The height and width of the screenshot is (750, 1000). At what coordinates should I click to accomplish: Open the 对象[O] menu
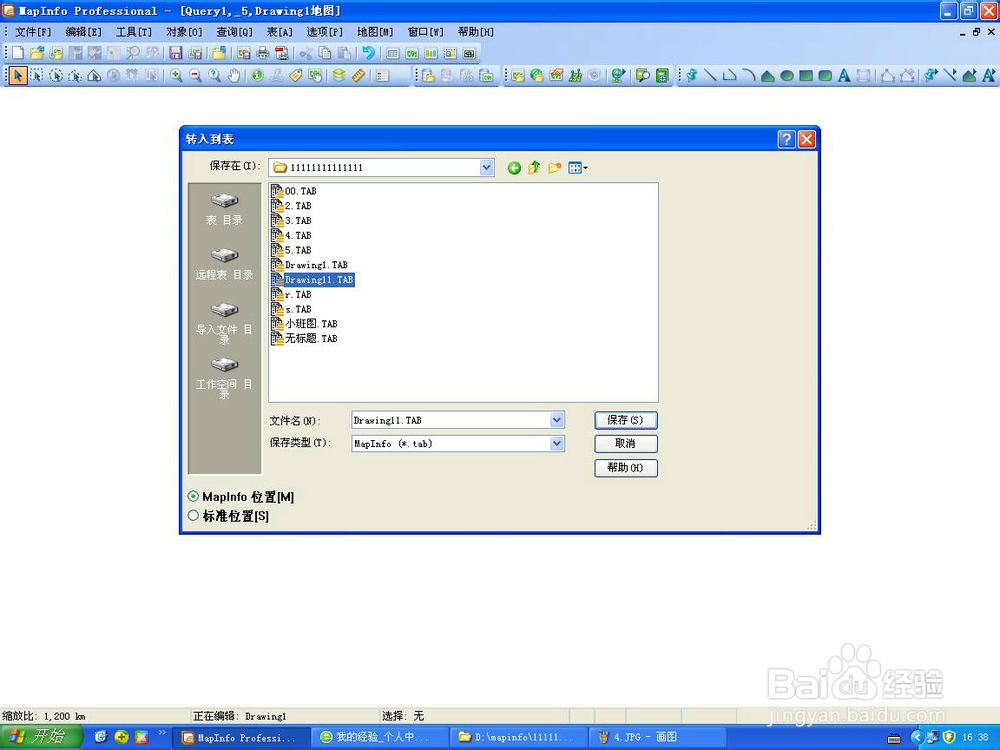pyautogui.click(x=184, y=32)
